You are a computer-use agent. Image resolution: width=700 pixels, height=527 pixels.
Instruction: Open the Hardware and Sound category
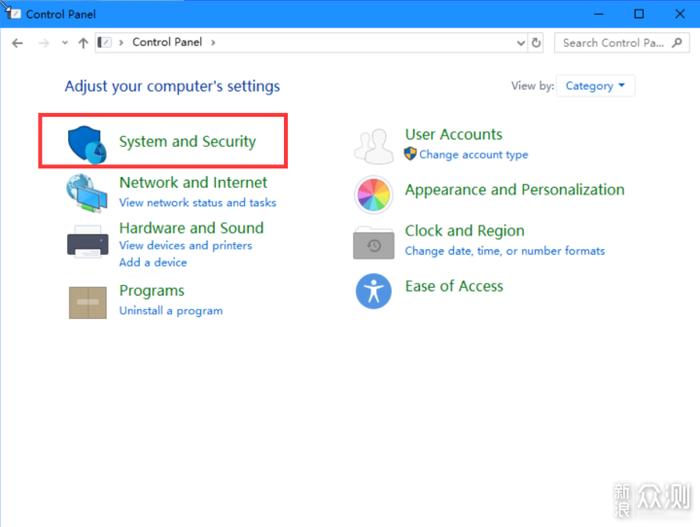tap(192, 228)
